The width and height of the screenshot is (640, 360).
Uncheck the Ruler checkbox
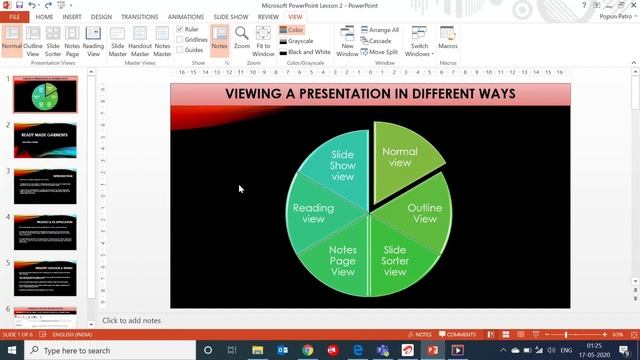pos(180,29)
